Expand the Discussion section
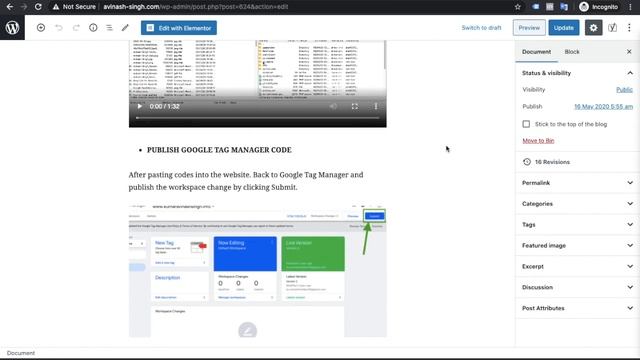 click(x=577, y=287)
